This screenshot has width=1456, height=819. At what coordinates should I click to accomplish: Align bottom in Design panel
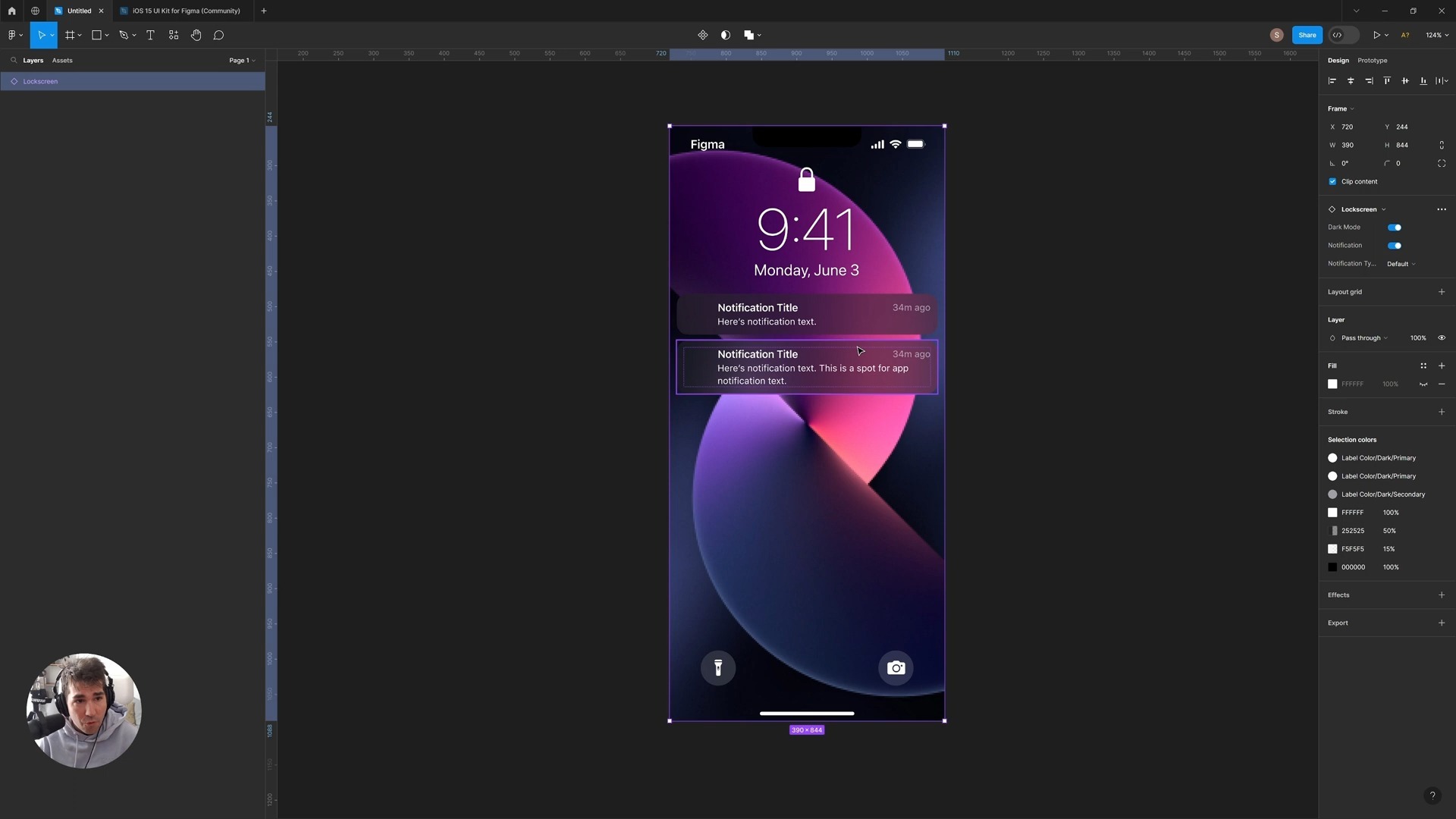pyautogui.click(x=1423, y=81)
